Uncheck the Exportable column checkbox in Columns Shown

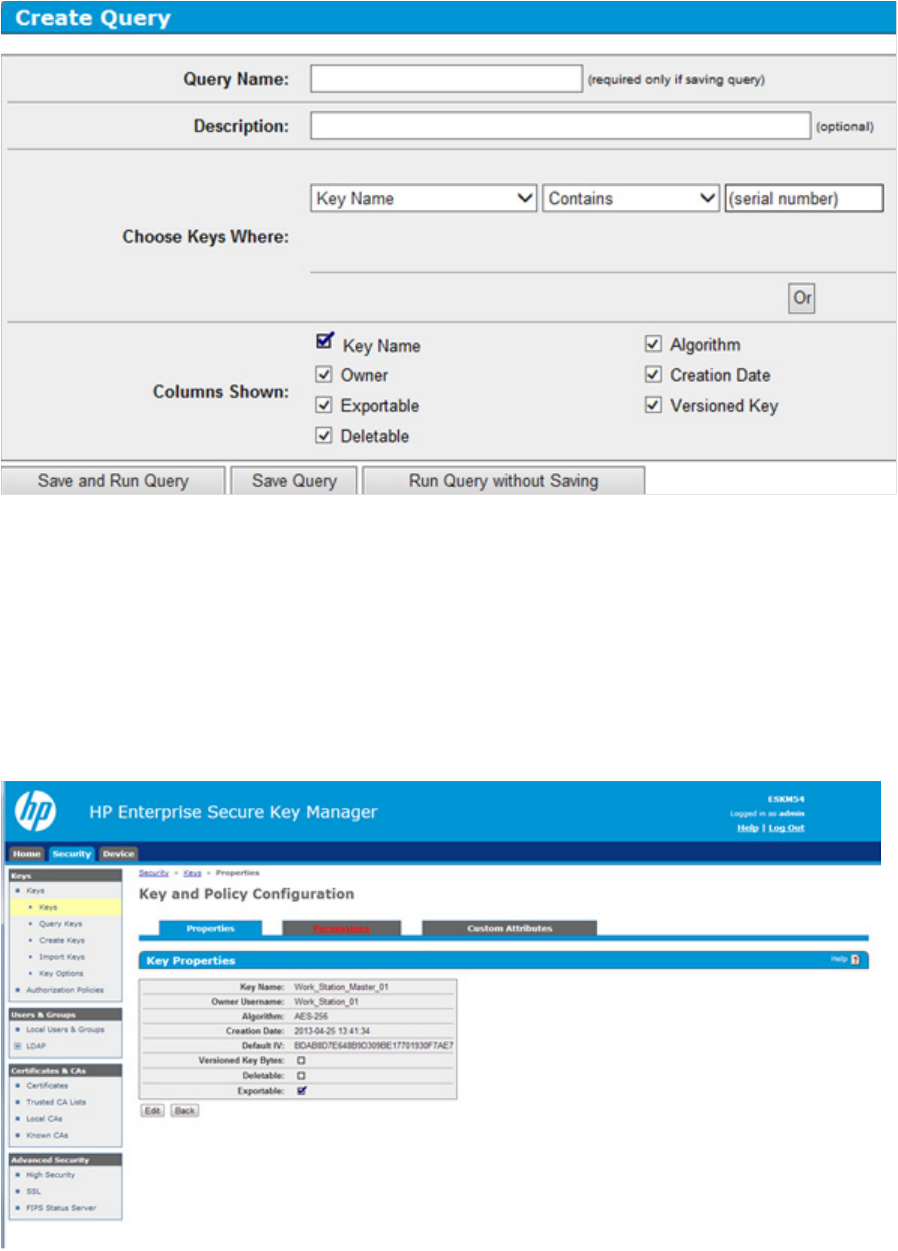click(x=323, y=405)
